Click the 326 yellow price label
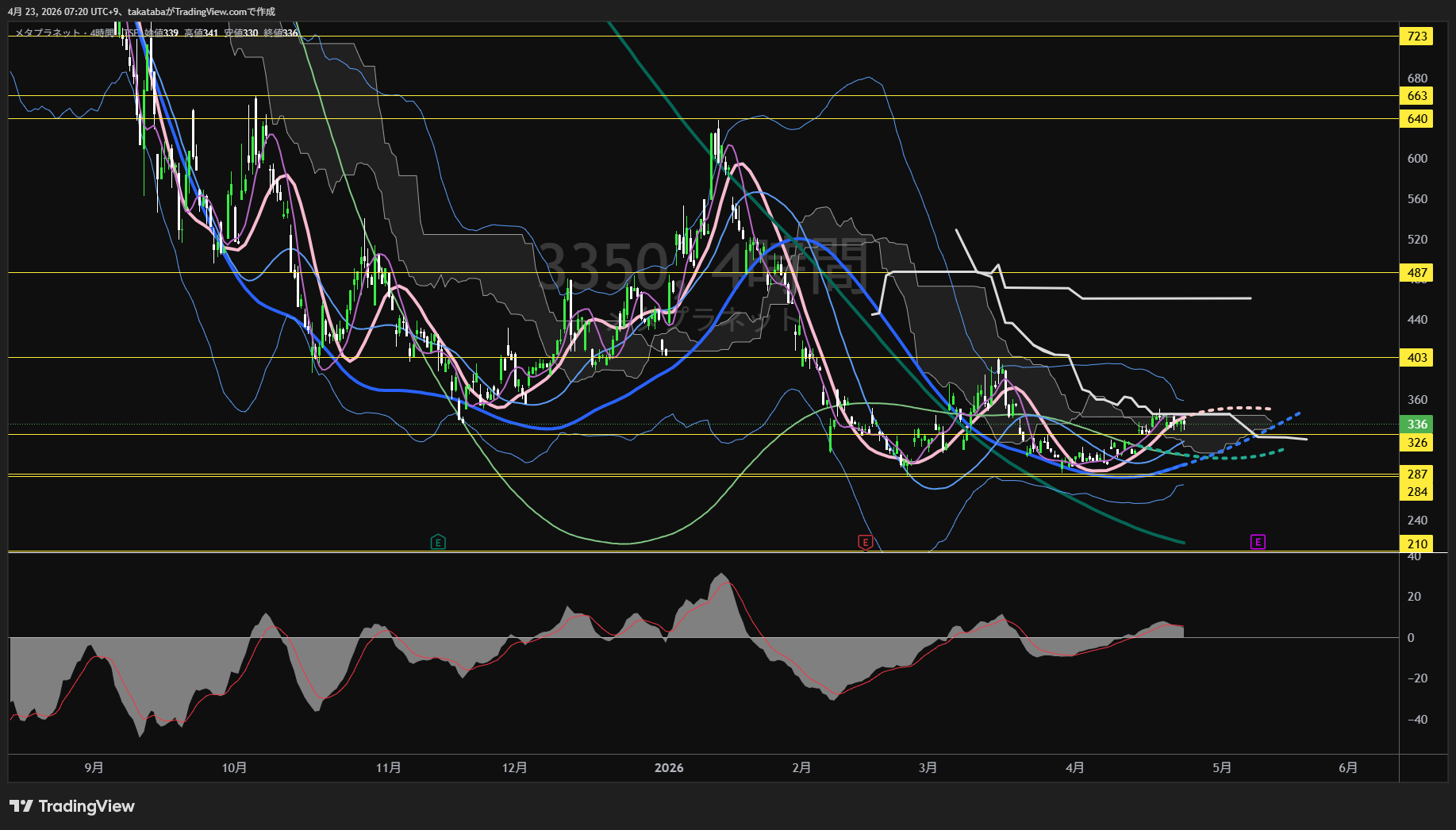Screen dimensions: 1456x830 point(1417,443)
